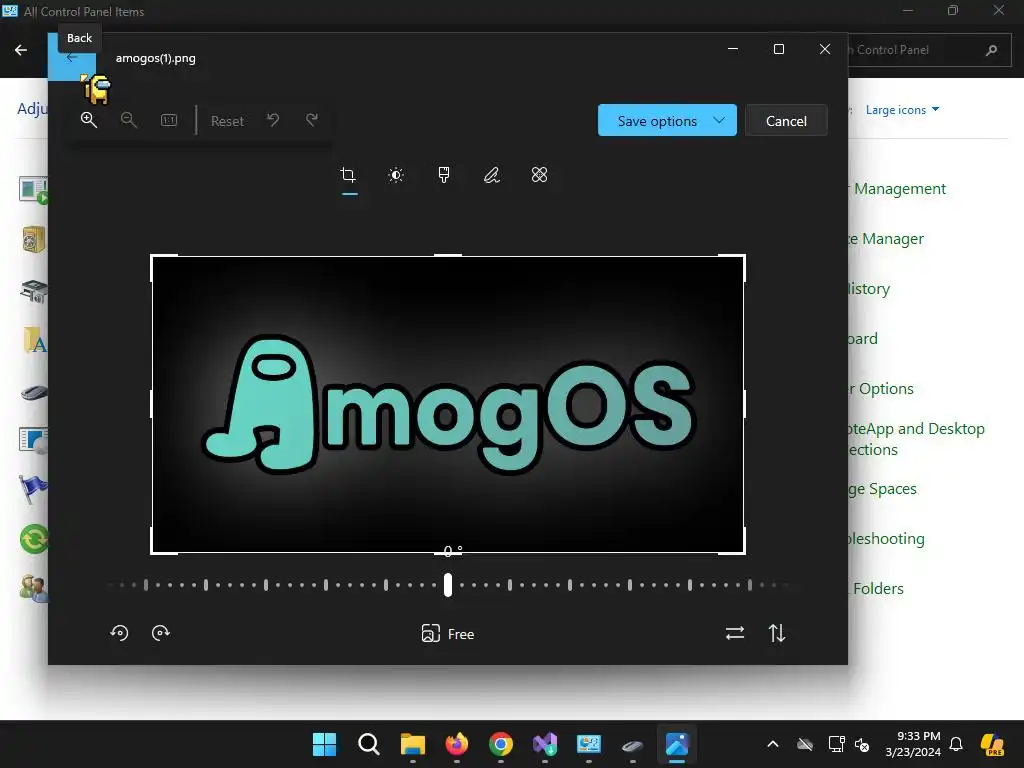The image size is (1024, 768).
Task: Click the Reset button in Photos editor
Action: point(227,121)
